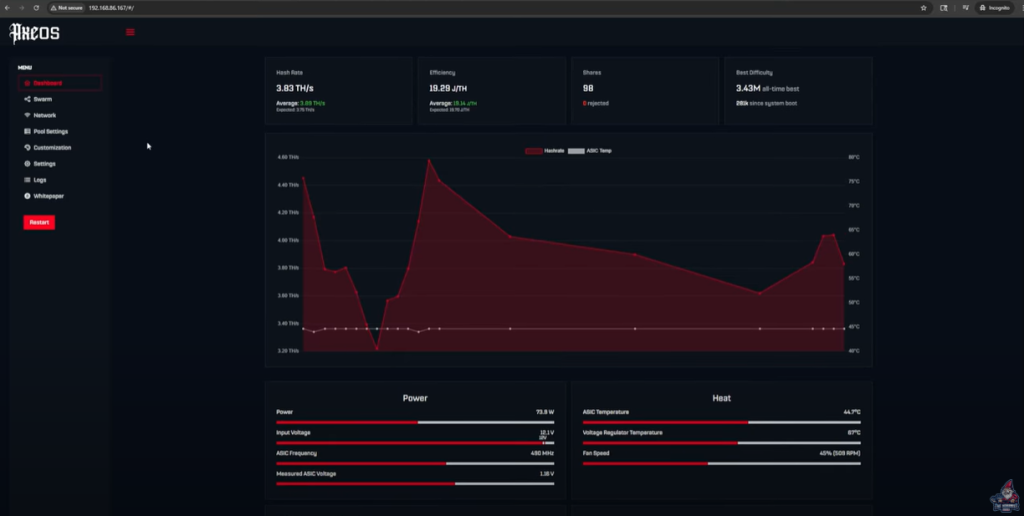The width and height of the screenshot is (1024, 516).
Task: Click the AxeOS logo
Action: click(x=35, y=33)
